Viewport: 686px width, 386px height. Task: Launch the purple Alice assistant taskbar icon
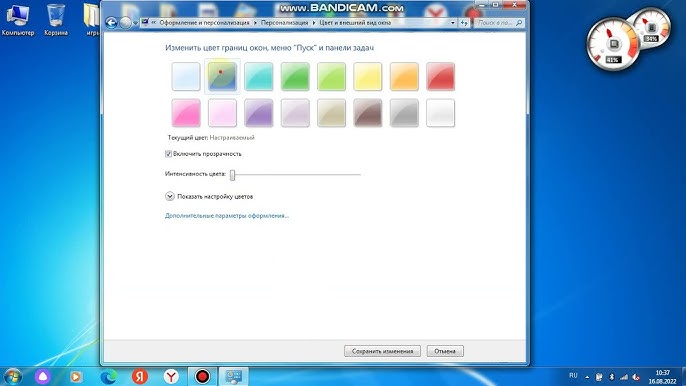(x=42, y=376)
